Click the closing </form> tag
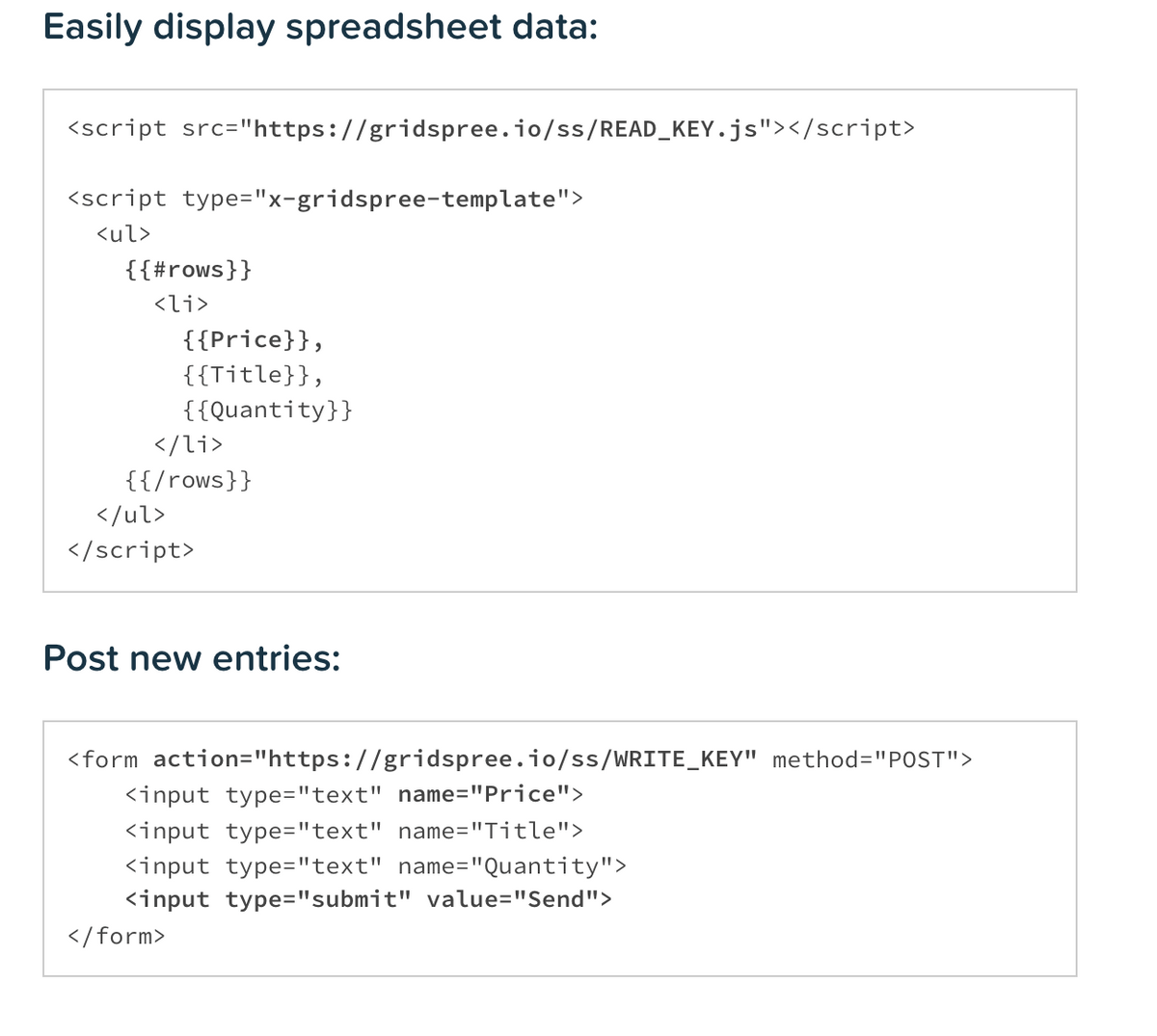The width and height of the screenshot is (1157, 1036). 116,936
